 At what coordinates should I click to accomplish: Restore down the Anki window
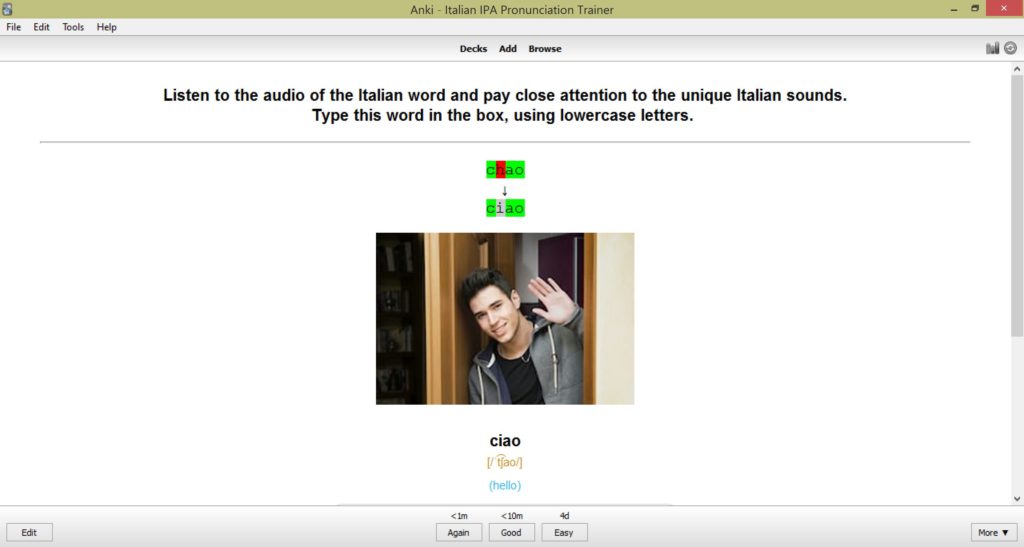coord(974,9)
